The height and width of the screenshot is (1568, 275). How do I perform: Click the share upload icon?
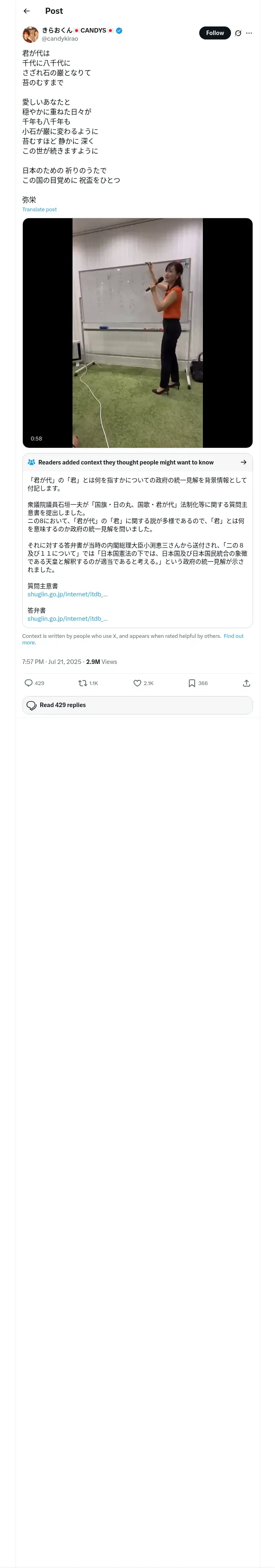pyautogui.click(x=246, y=683)
